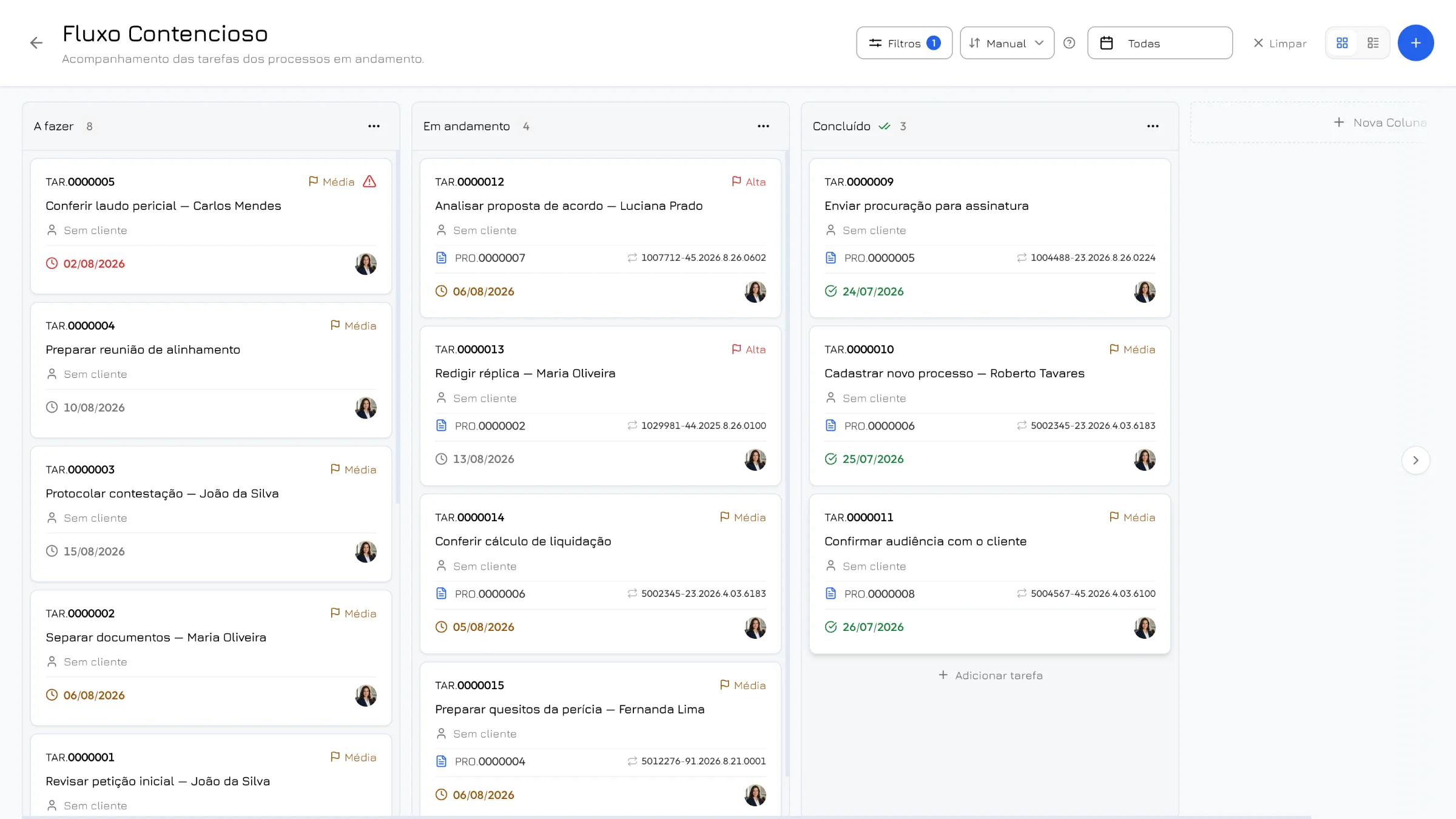The width and height of the screenshot is (1456, 819).
Task: Open task Preparar reunião de alinhamento
Action: click(143, 349)
